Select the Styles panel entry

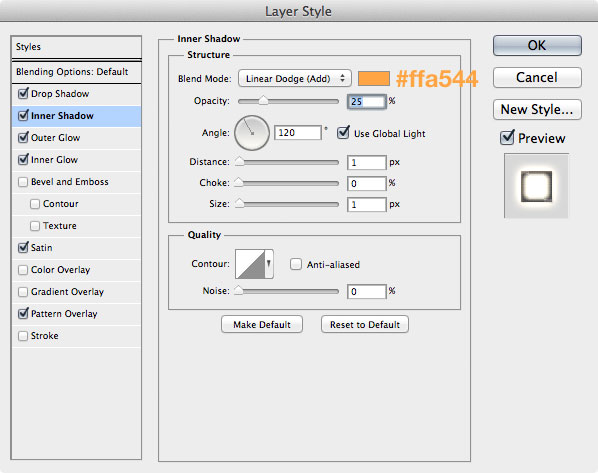click(x=76, y=47)
